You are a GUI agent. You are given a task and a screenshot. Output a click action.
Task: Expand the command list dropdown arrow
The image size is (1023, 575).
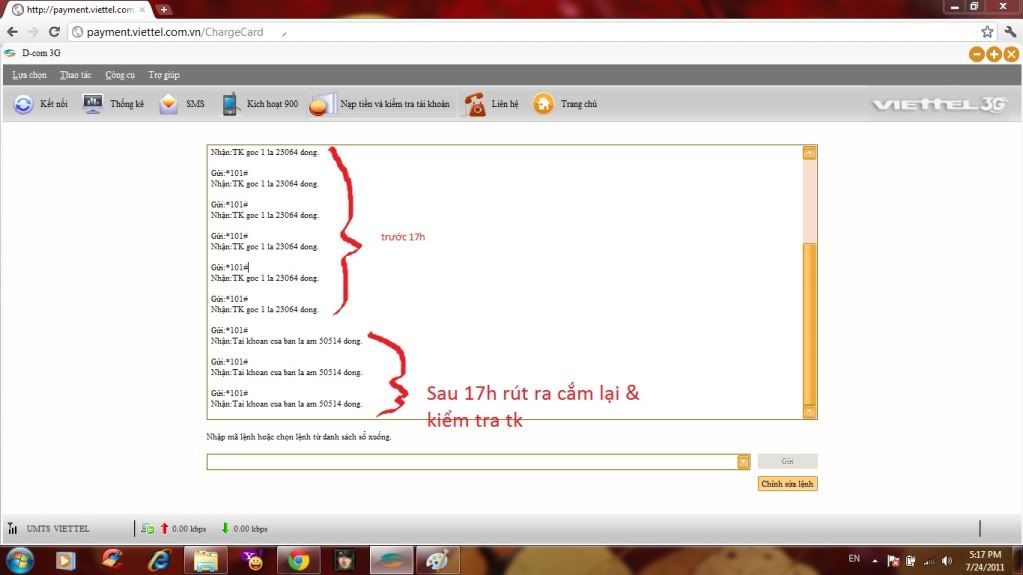743,462
